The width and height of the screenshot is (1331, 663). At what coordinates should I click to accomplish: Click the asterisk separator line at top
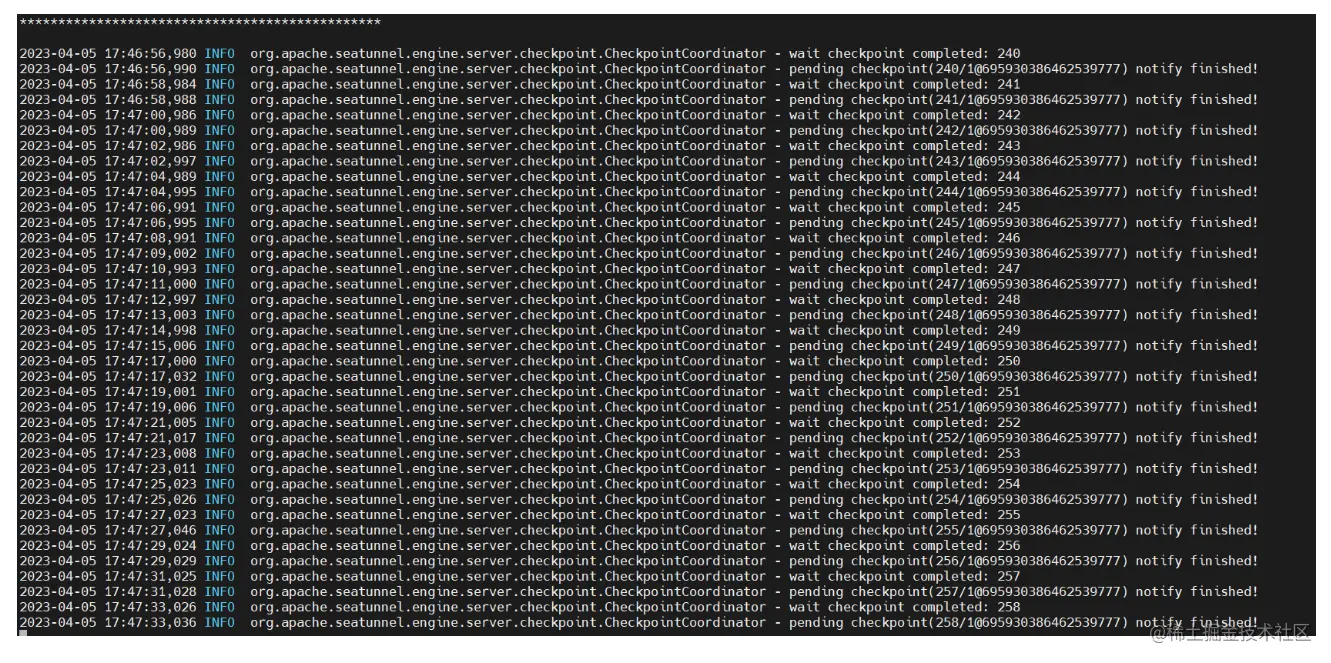200,22
